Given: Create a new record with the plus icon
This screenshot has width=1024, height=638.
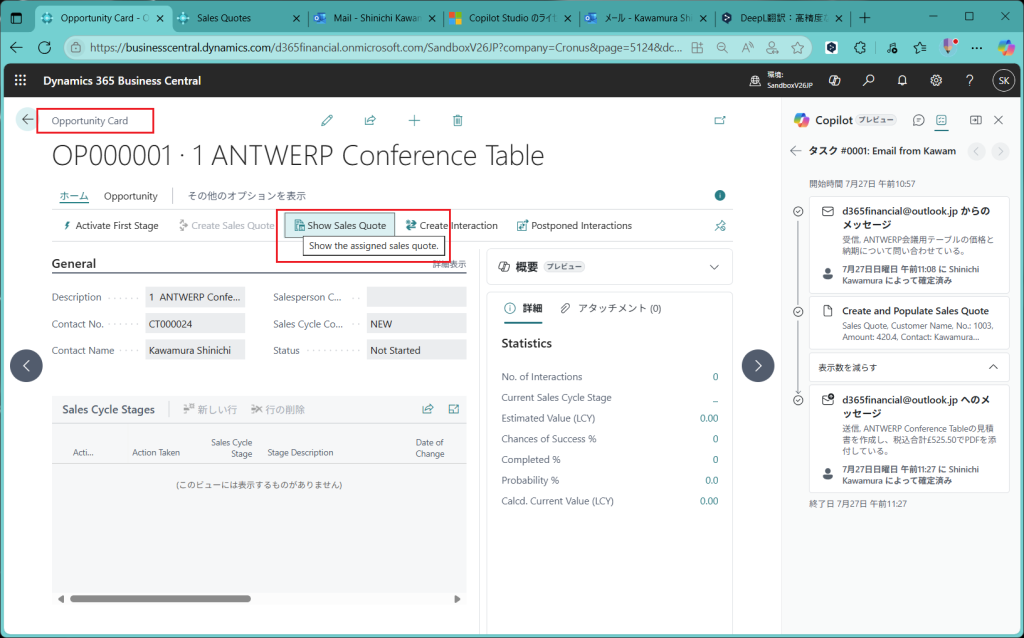Looking at the screenshot, I should 414,120.
